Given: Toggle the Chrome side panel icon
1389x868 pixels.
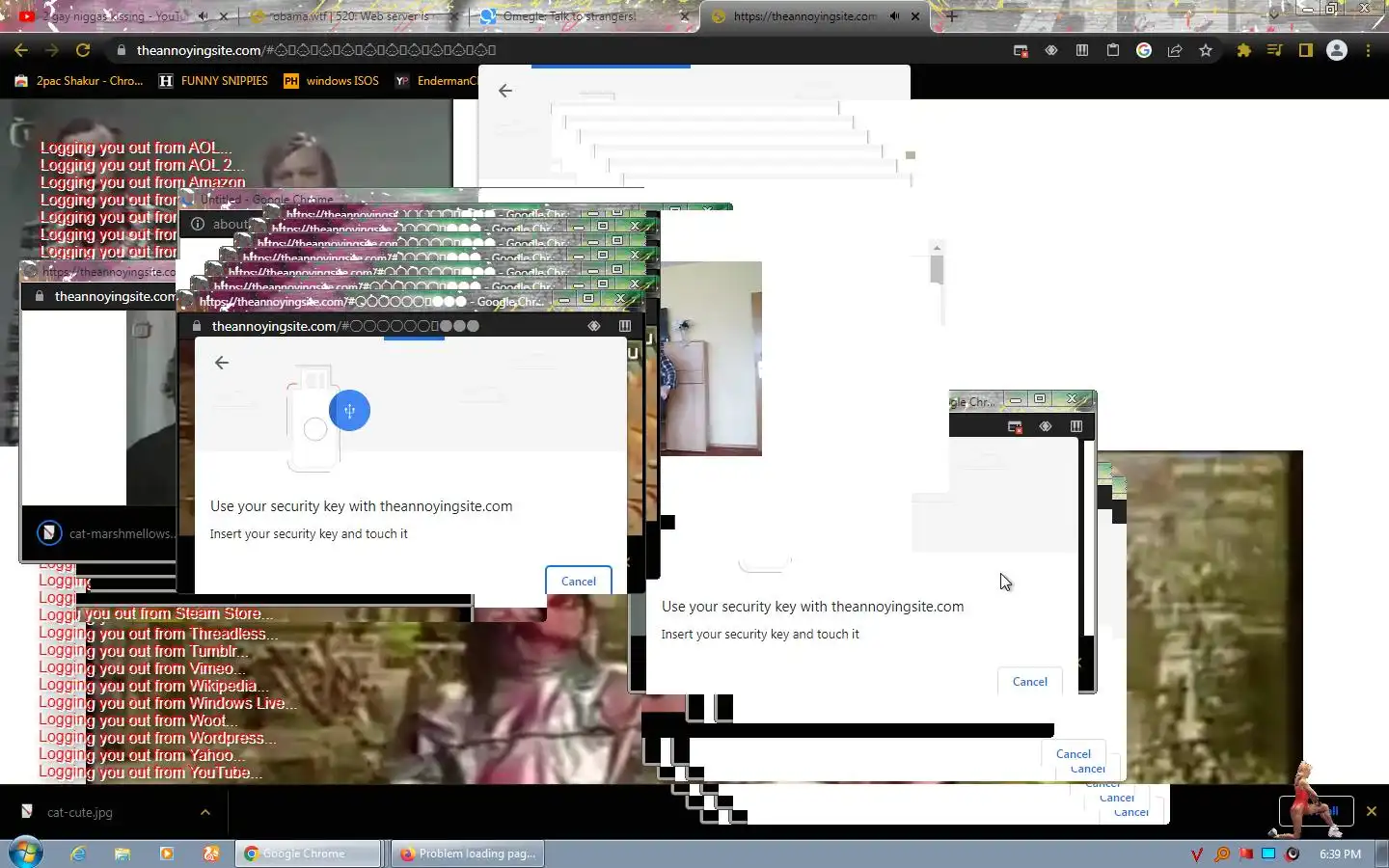Looking at the screenshot, I should click(x=1306, y=50).
